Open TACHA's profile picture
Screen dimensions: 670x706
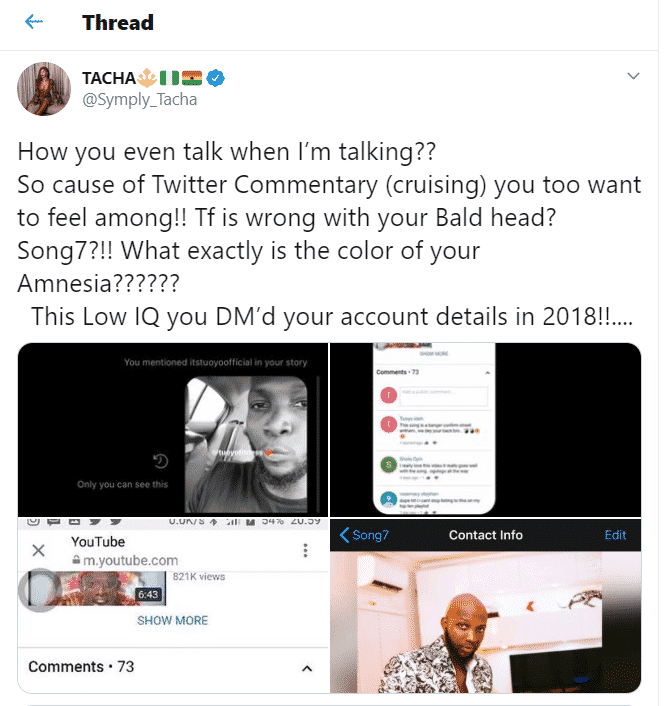pyautogui.click(x=44, y=89)
